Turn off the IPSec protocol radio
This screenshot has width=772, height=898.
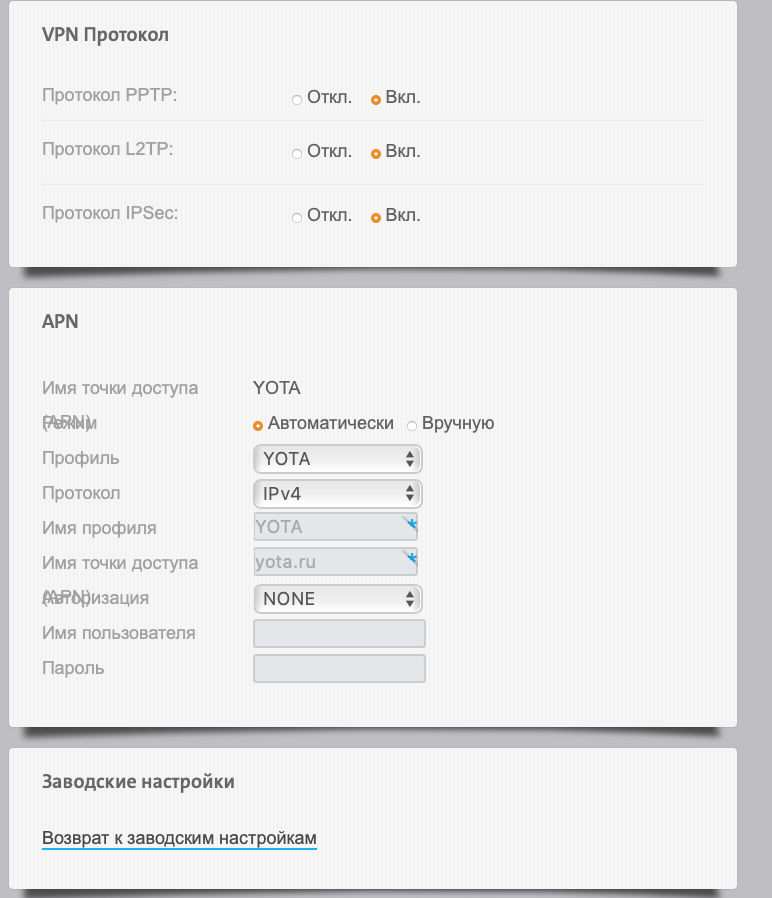coord(297,218)
